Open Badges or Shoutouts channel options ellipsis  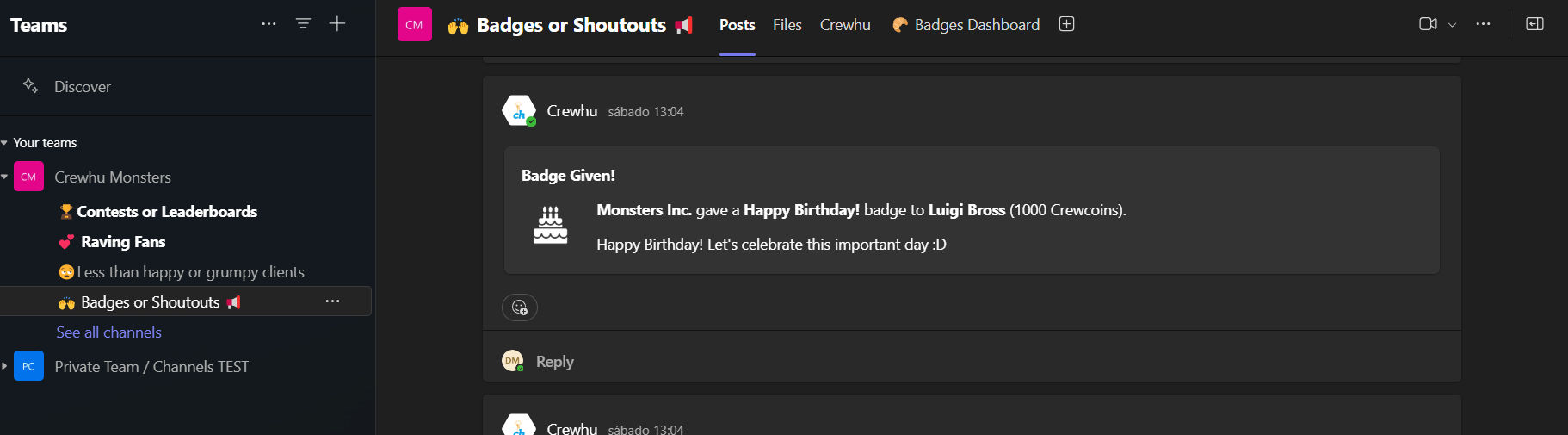coord(332,301)
